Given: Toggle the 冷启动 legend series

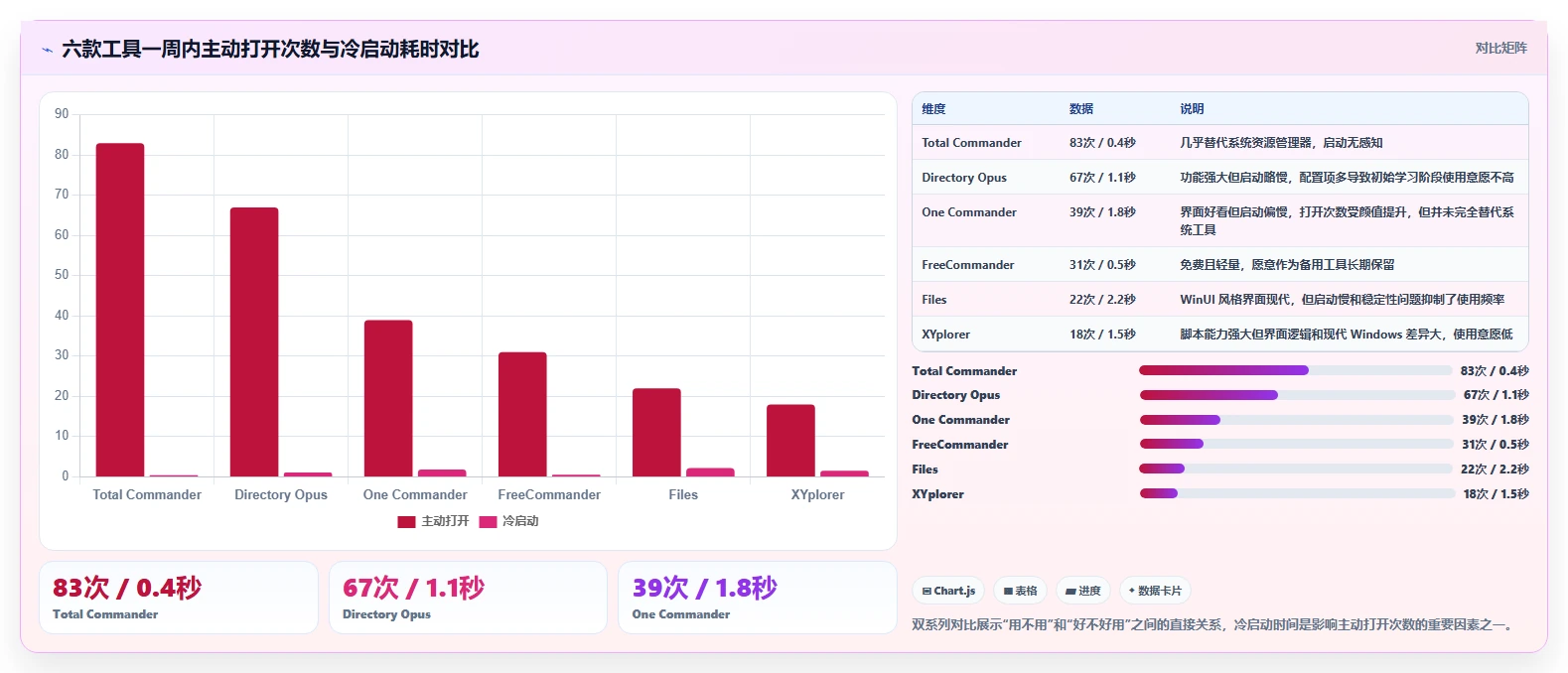Looking at the screenshot, I should (508, 521).
